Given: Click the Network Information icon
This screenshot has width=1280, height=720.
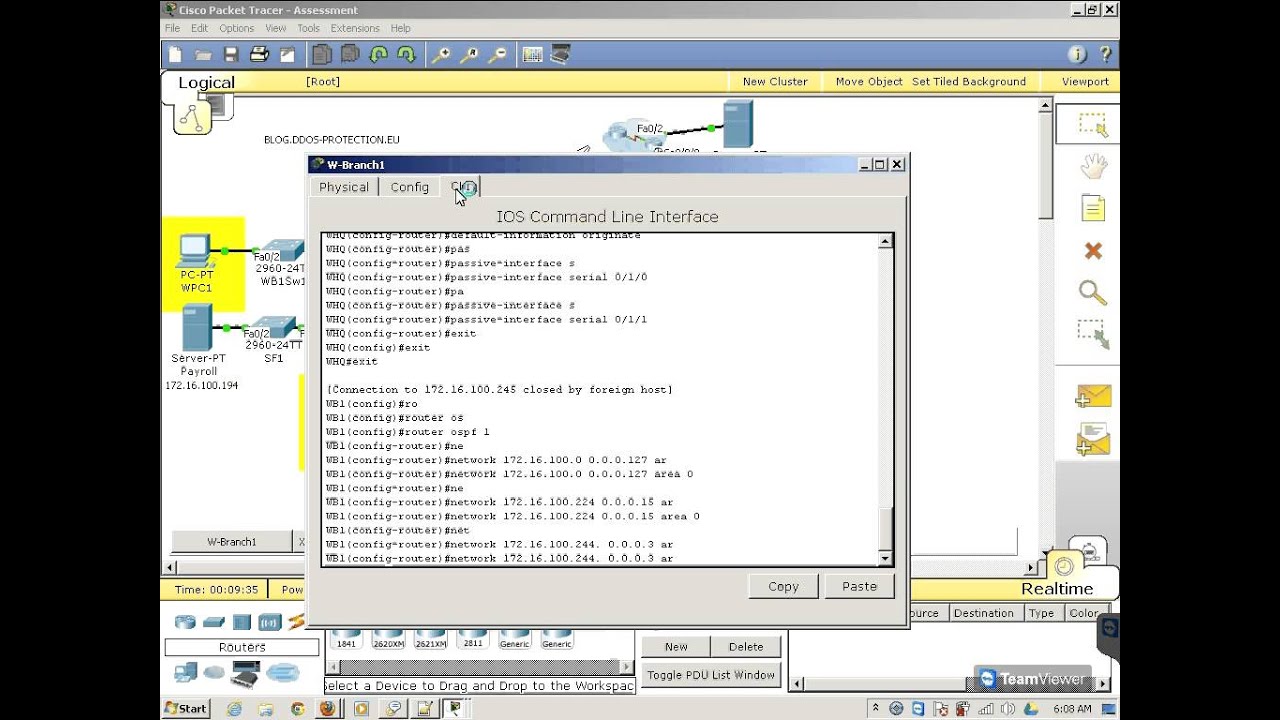Looking at the screenshot, I should [1077, 55].
